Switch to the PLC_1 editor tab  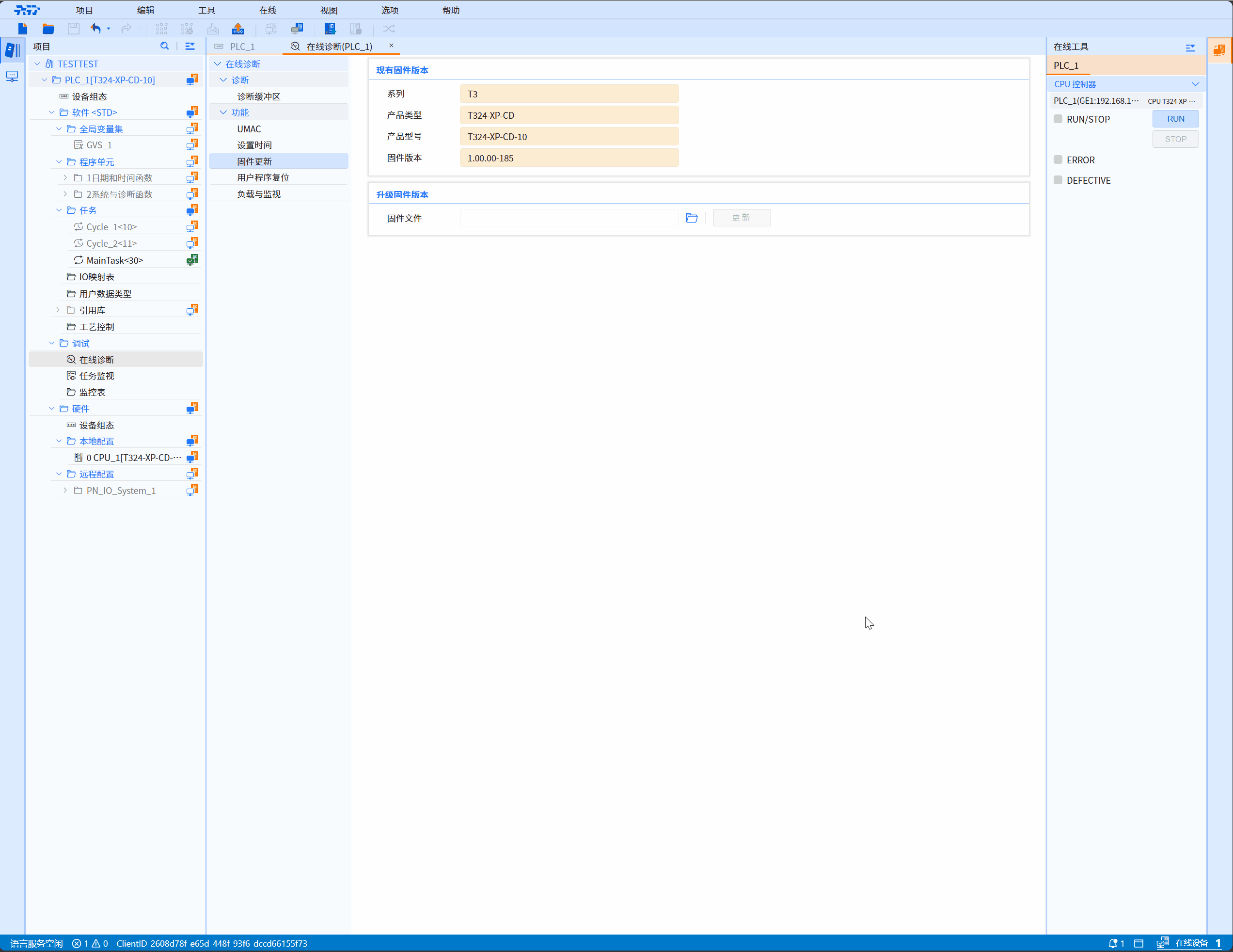[242, 47]
